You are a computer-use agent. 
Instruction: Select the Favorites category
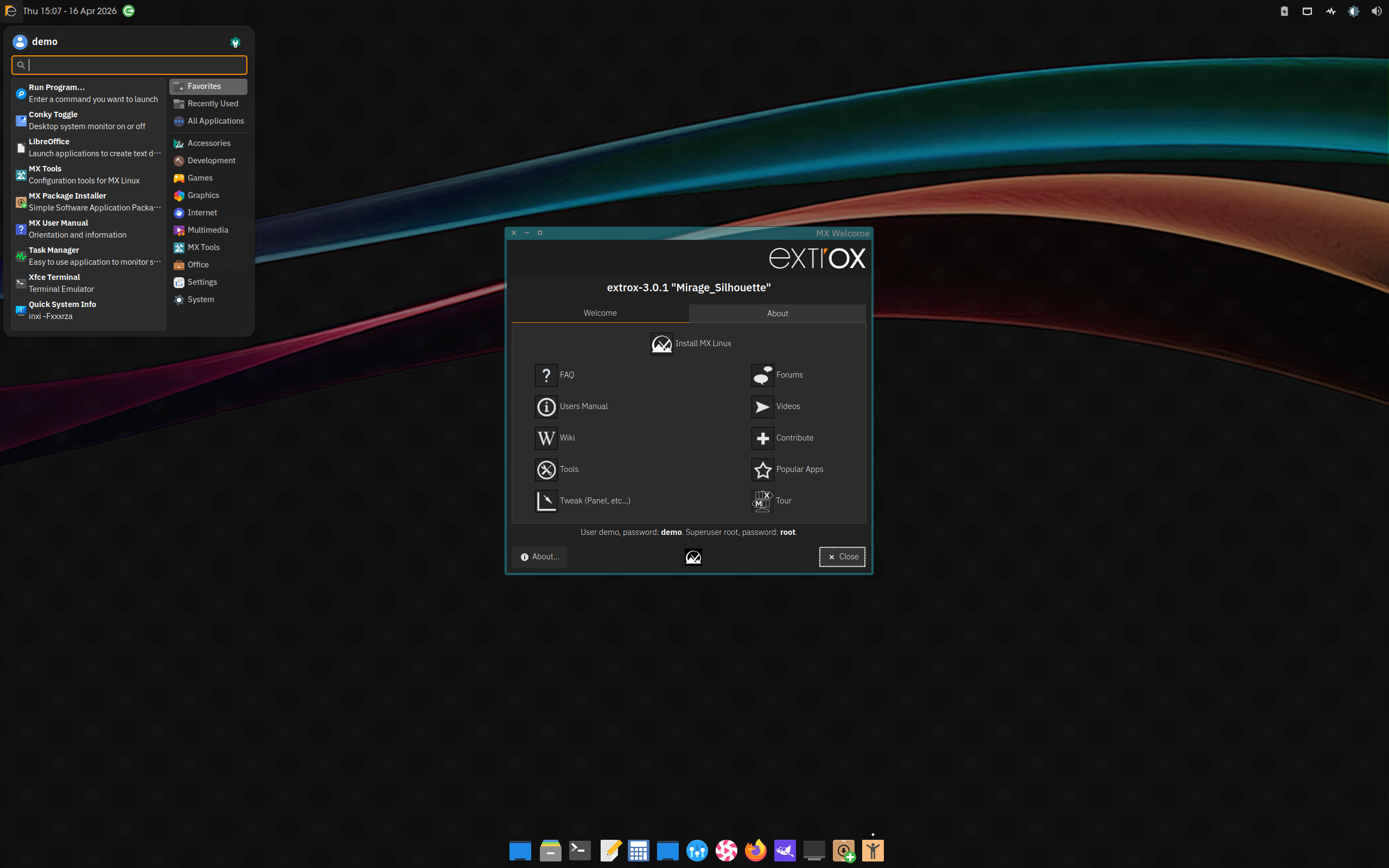208,86
